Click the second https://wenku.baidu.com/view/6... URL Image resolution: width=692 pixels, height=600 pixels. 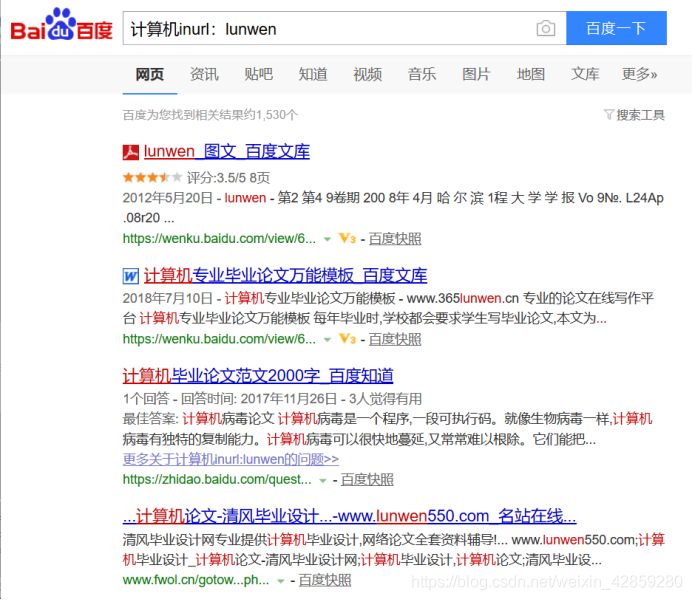219,339
